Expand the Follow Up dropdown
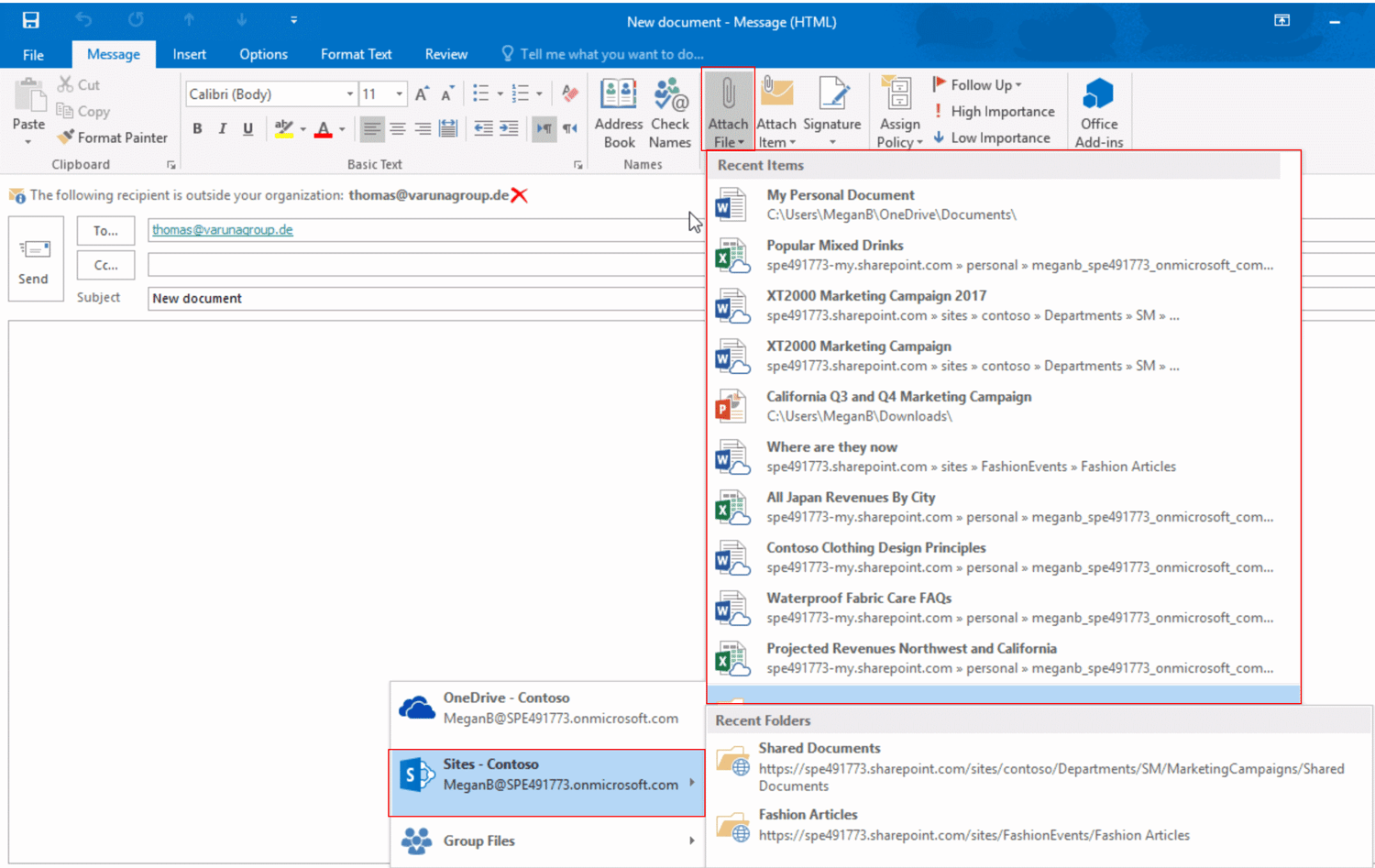The width and height of the screenshot is (1375, 868). (980, 83)
